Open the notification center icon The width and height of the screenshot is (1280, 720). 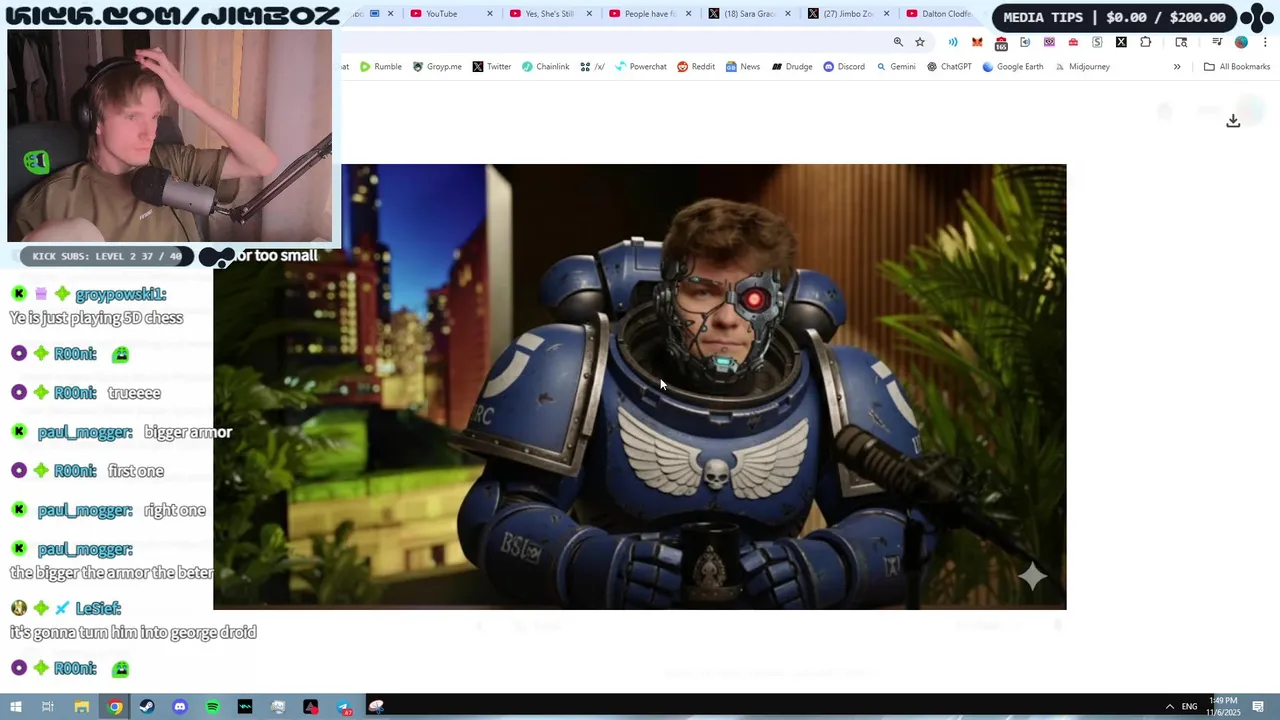coord(1259,707)
